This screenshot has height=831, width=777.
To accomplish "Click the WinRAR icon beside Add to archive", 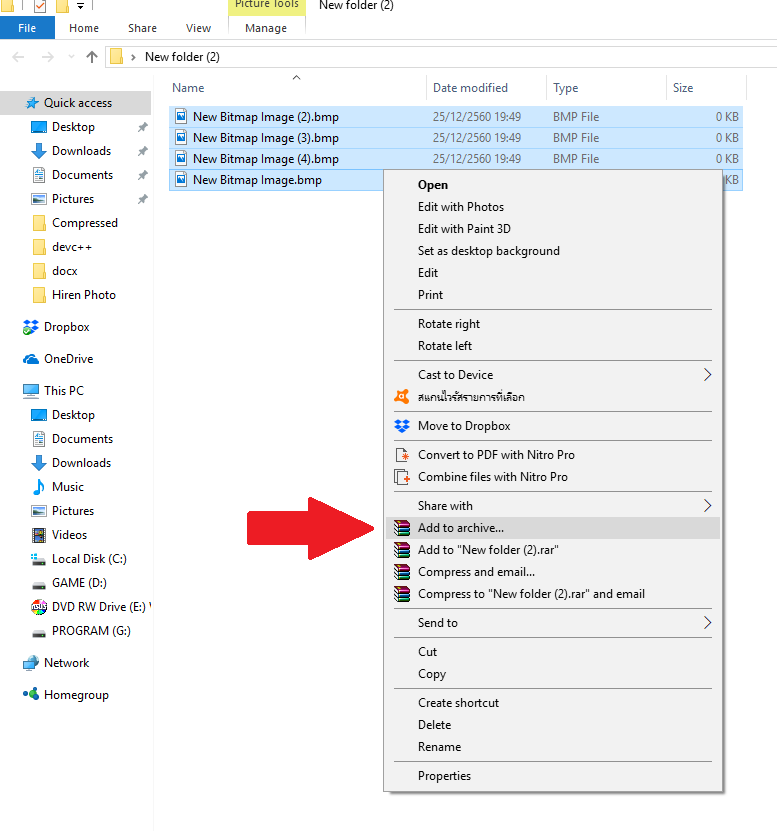I will click(x=402, y=528).
